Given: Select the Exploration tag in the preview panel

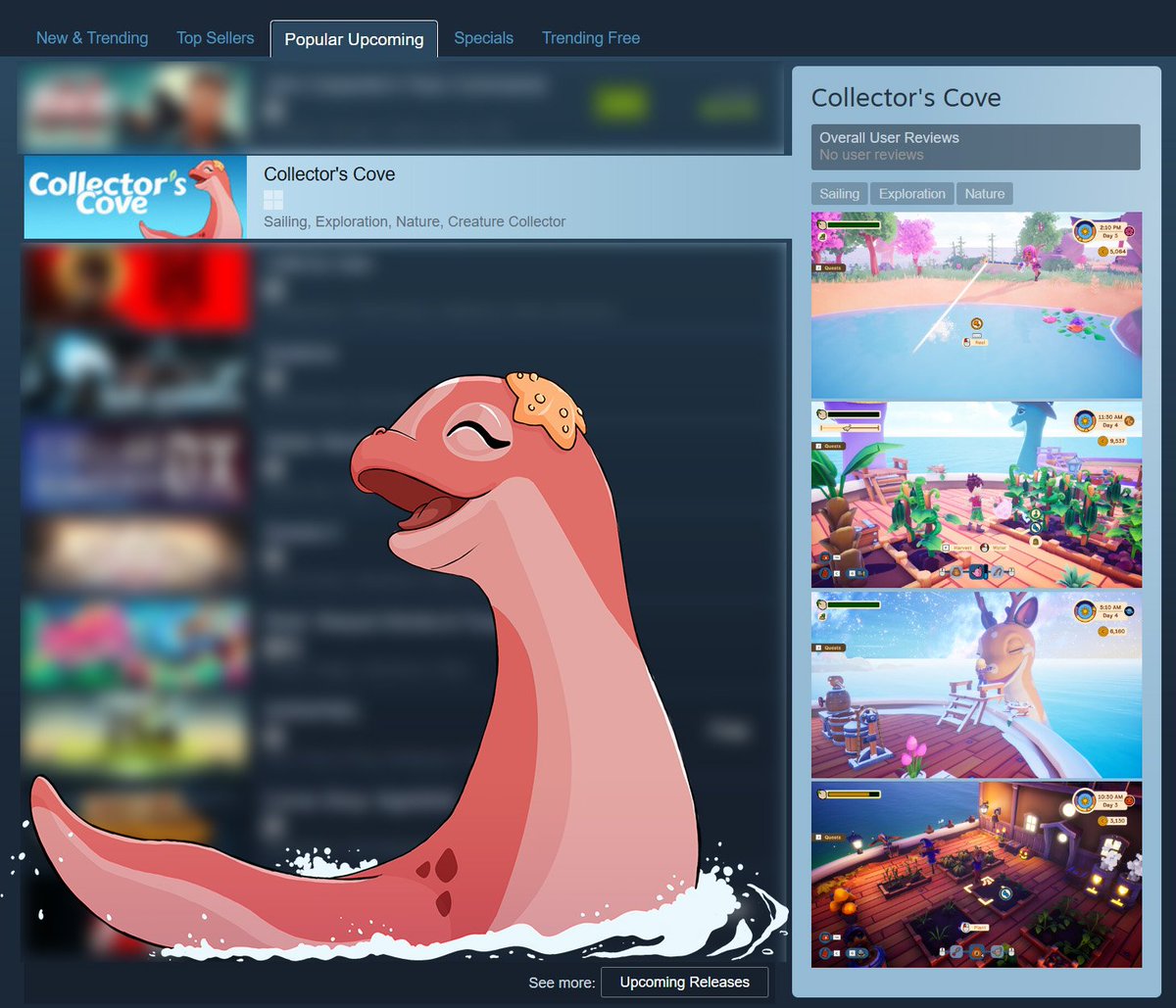Looking at the screenshot, I should tap(911, 194).
